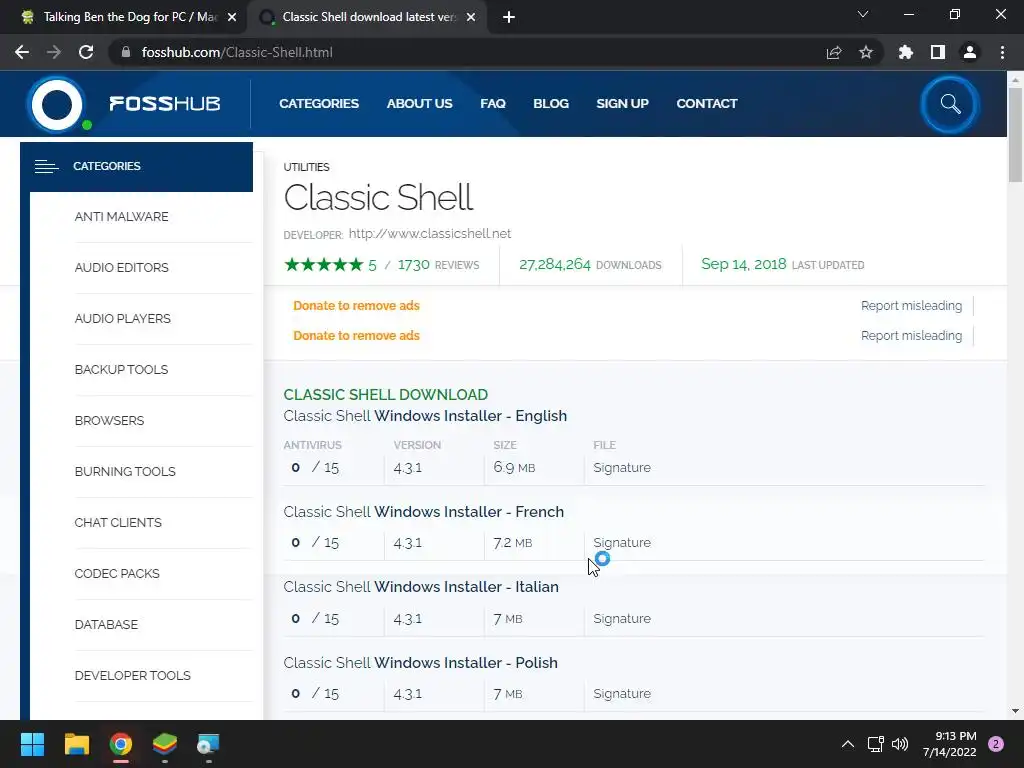Screen dimensions: 1024x768
Task: Select BROWSERS category
Action: [x=109, y=421]
